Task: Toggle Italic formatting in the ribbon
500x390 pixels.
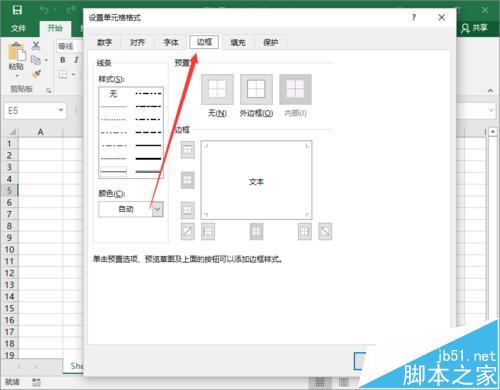Action: click(x=76, y=60)
